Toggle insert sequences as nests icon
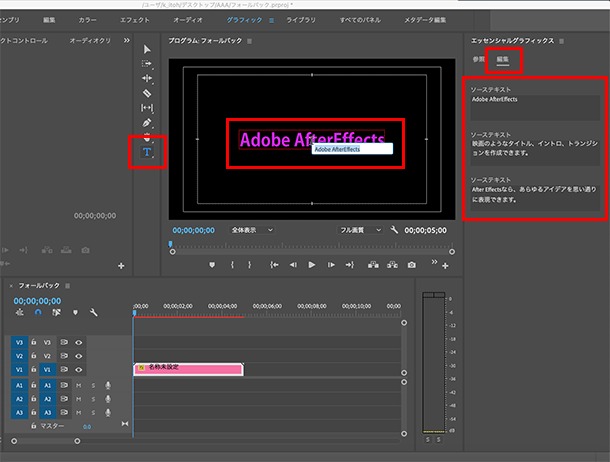Screen dimensions: 610x462 (19, 312)
